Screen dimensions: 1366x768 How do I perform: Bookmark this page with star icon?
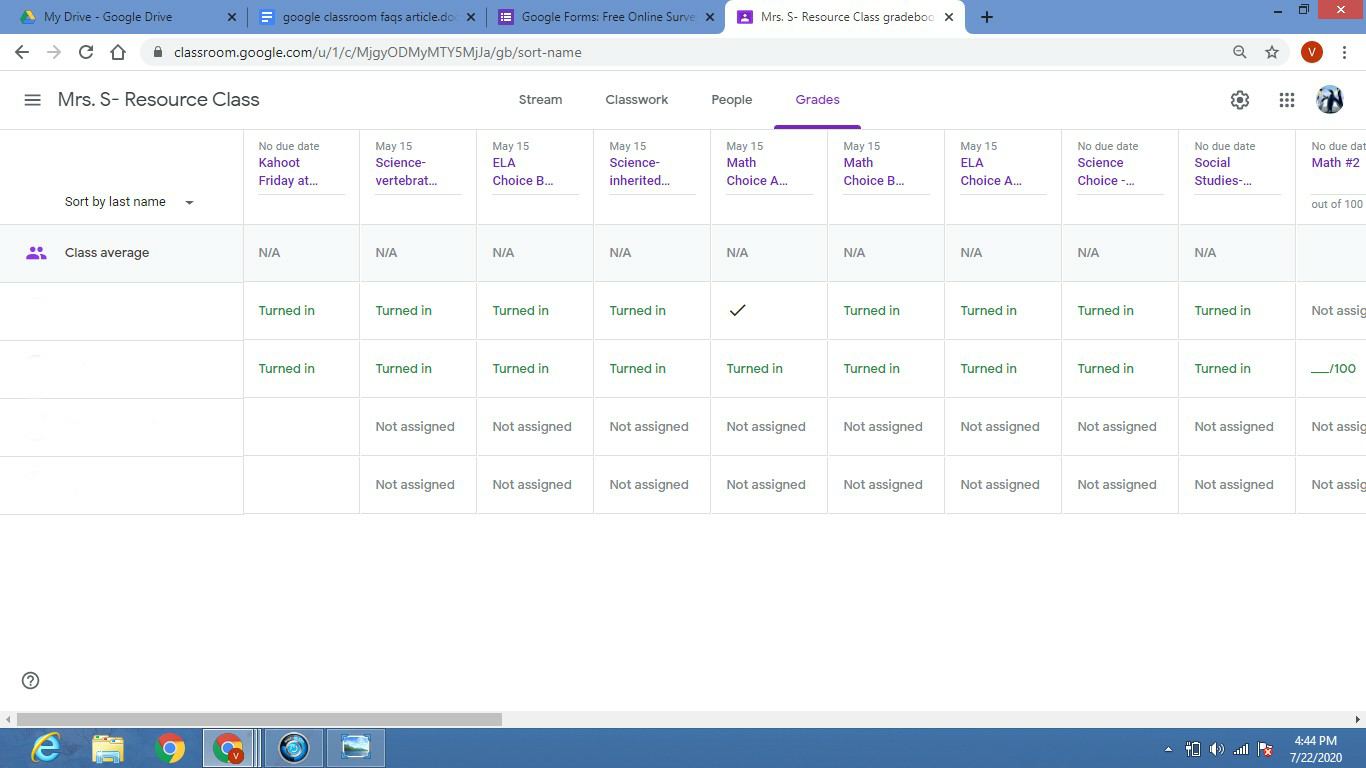click(1272, 52)
